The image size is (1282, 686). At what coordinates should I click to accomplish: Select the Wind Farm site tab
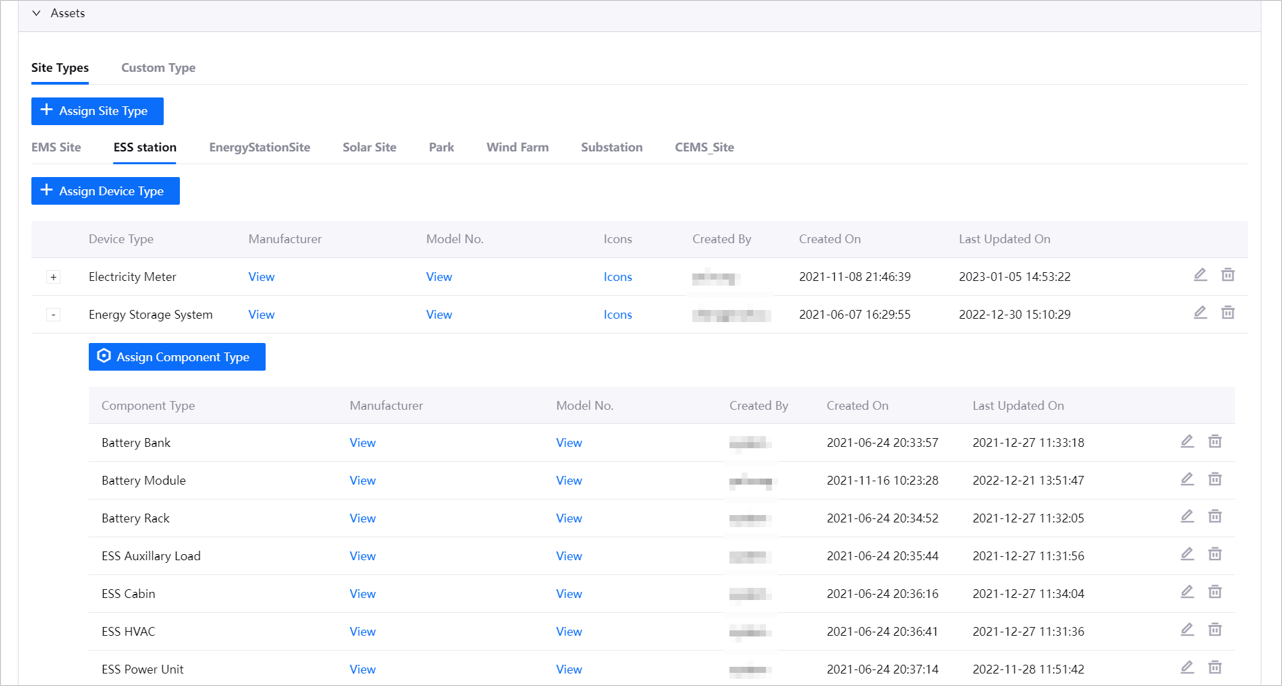coord(517,147)
